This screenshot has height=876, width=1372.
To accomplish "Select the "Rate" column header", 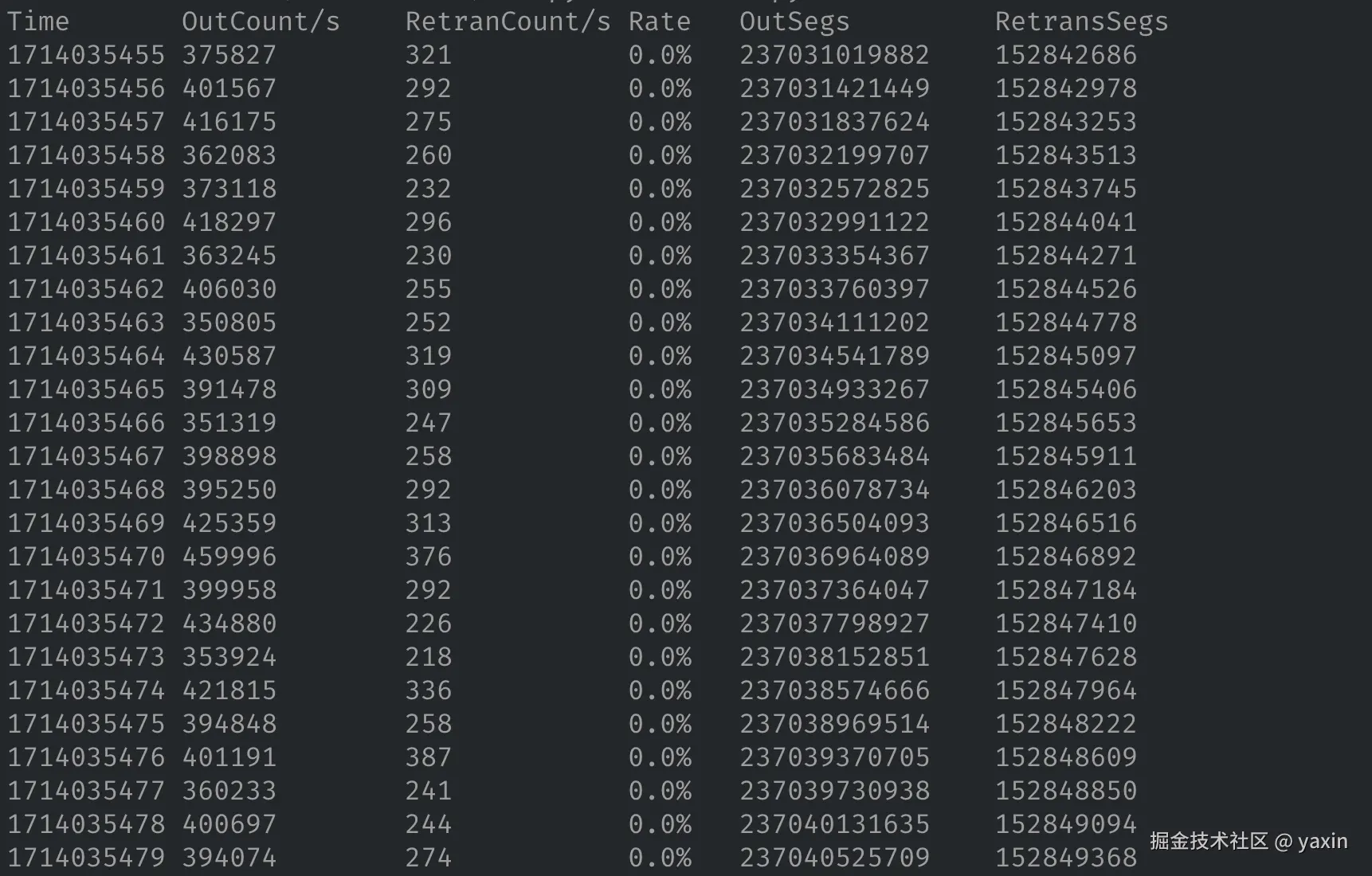I will pos(660,22).
